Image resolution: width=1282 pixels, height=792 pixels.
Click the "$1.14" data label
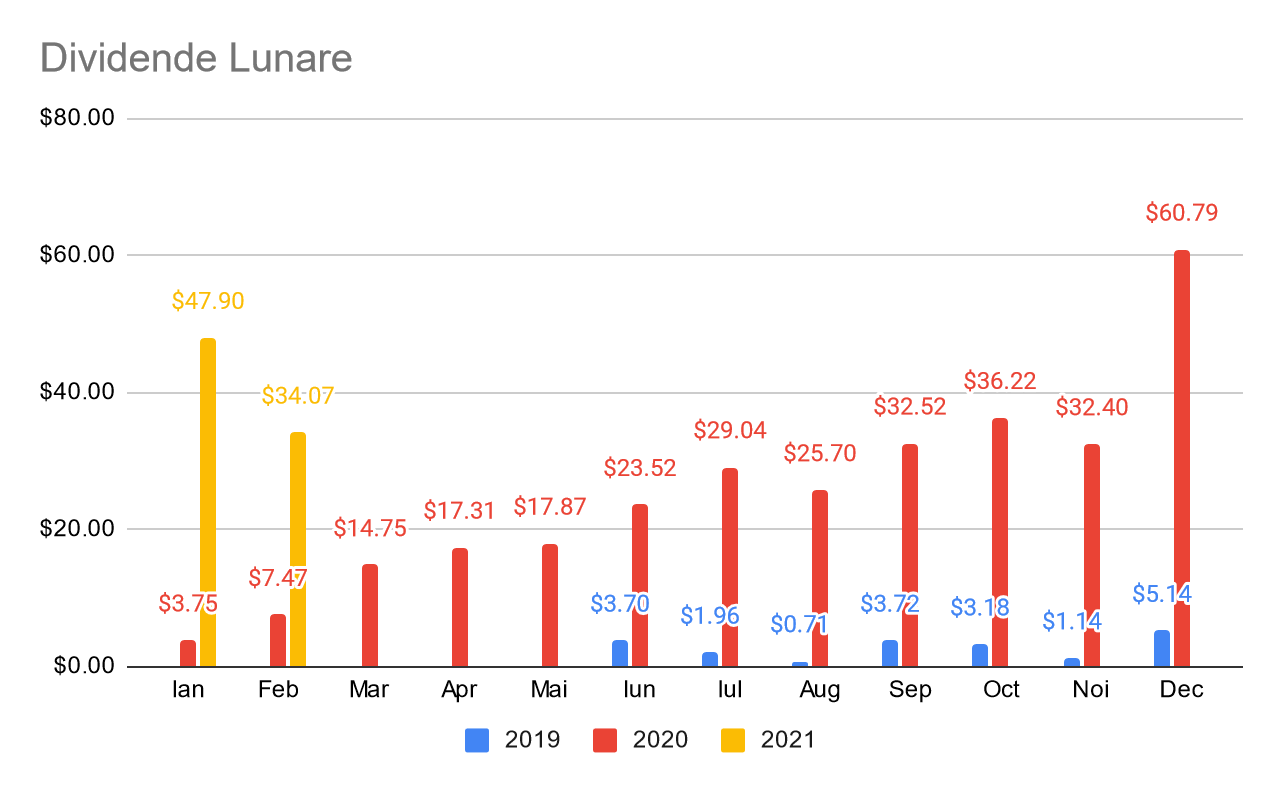pos(1072,622)
